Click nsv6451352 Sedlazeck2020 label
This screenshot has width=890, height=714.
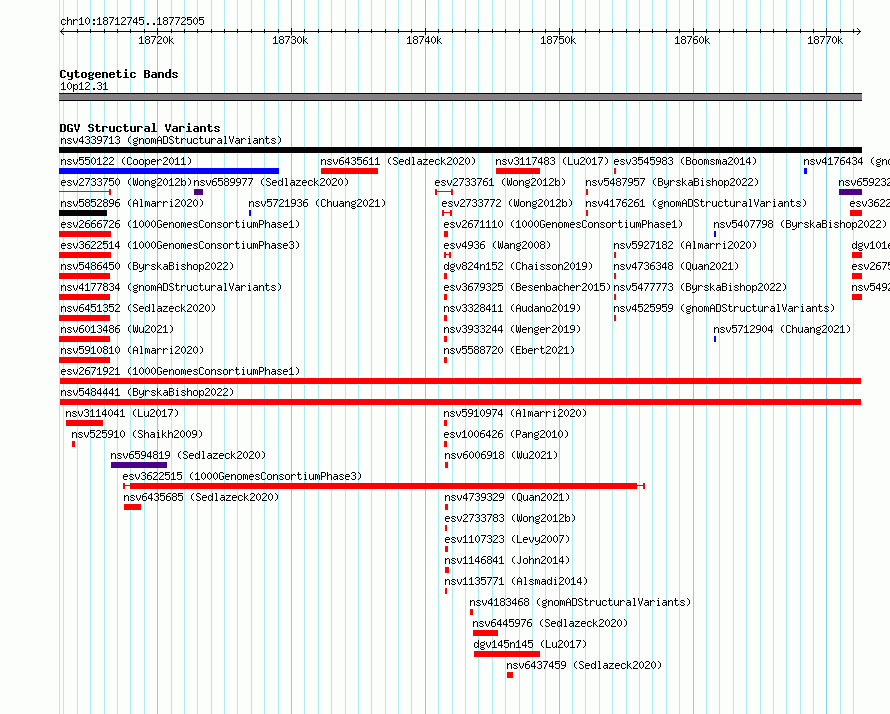click(x=138, y=308)
